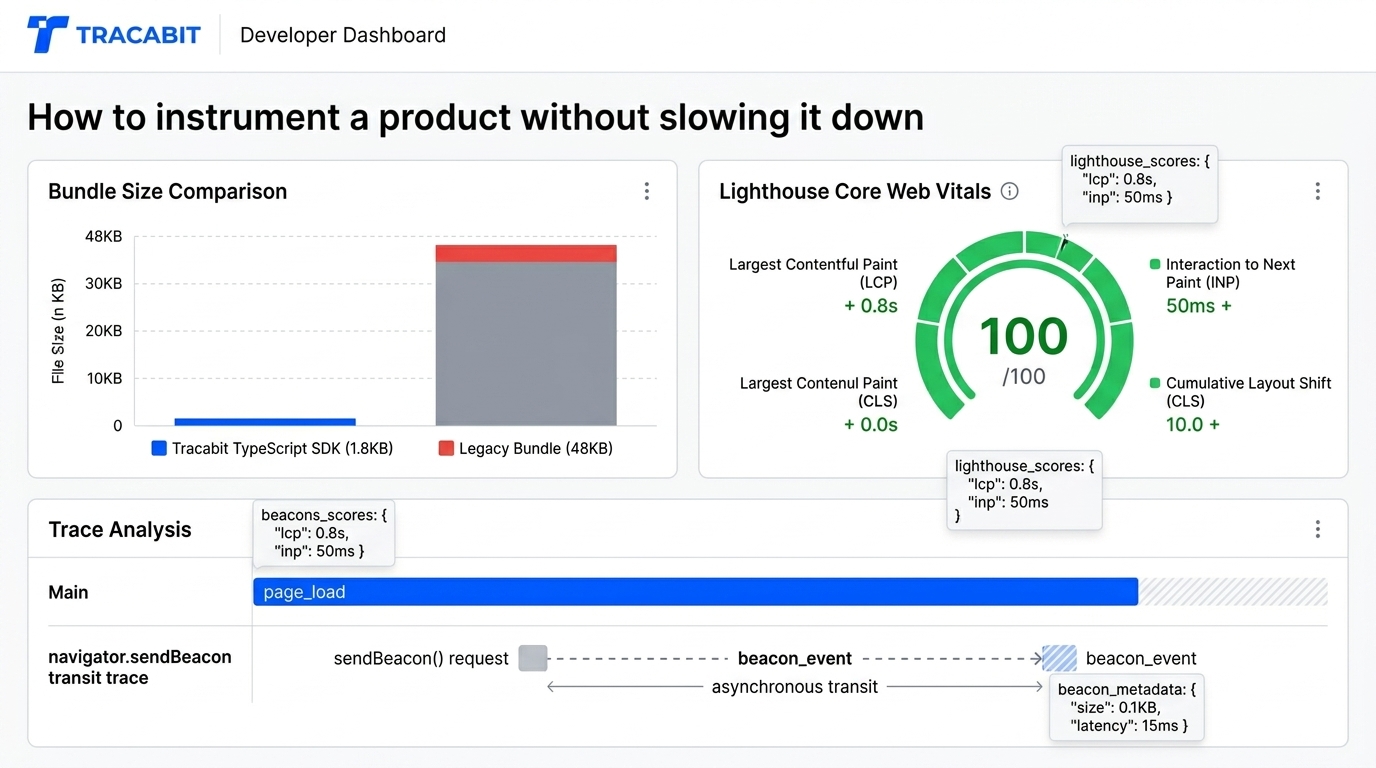Click the TRACABIT wordmark
Viewport: 1376px width, 768px height.
[138, 36]
